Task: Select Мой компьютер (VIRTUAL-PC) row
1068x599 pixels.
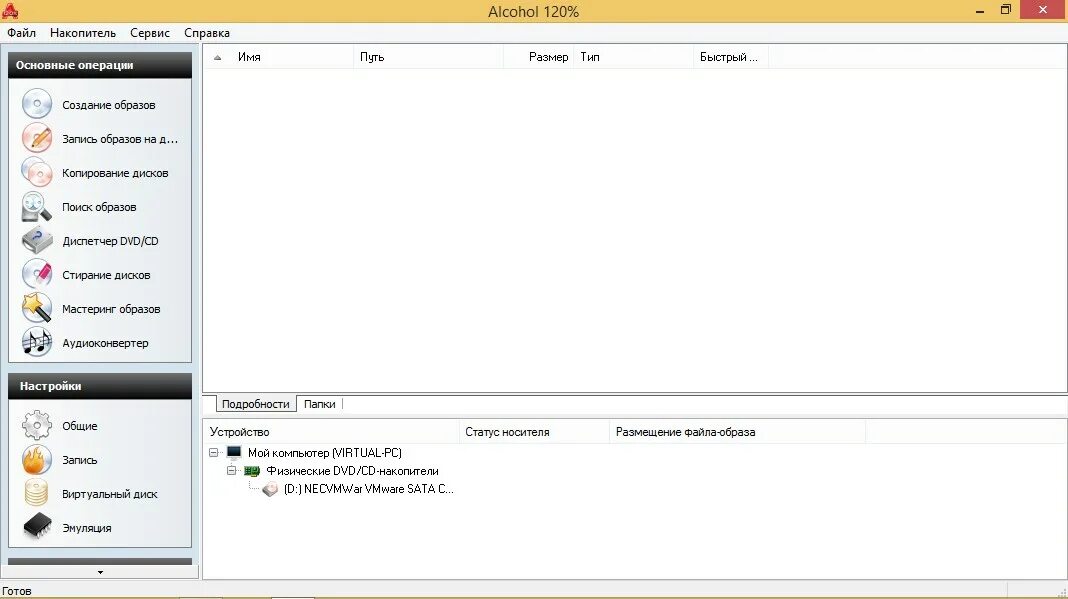Action: (x=324, y=452)
